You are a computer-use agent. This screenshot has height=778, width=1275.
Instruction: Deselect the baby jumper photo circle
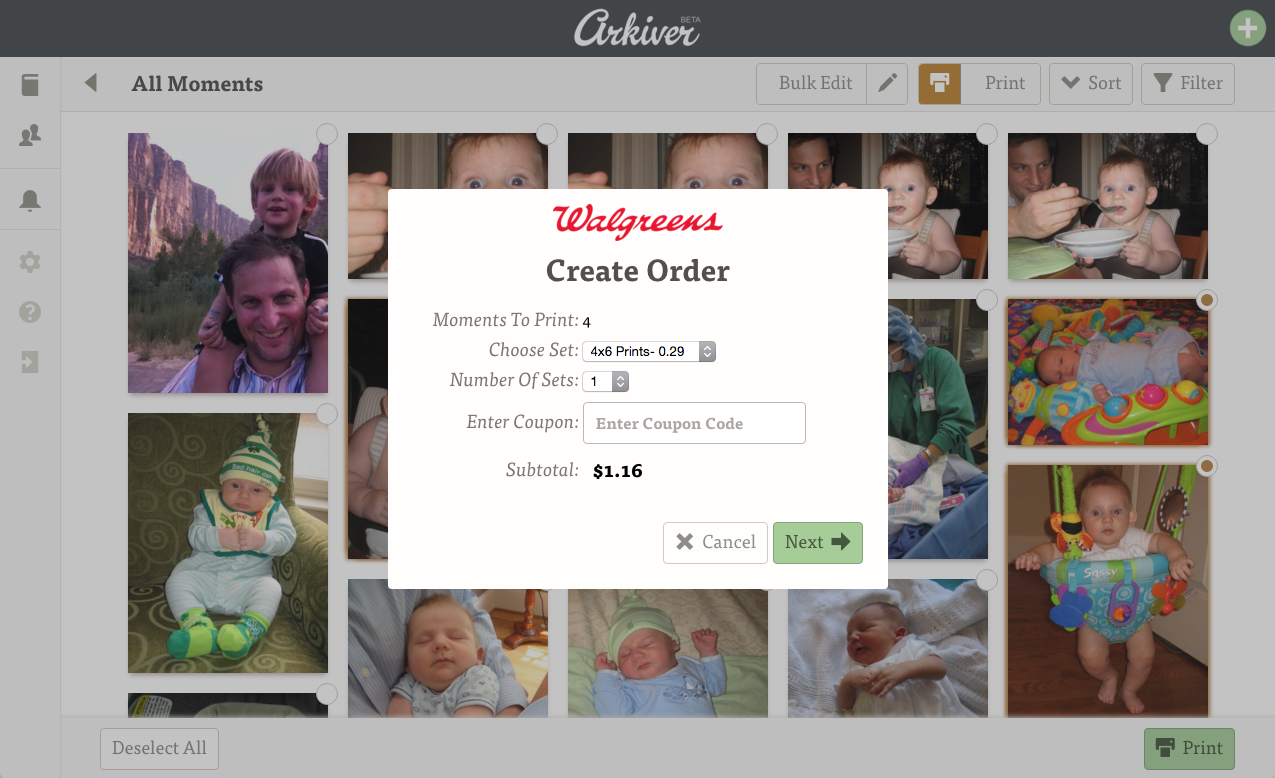point(1207,466)
